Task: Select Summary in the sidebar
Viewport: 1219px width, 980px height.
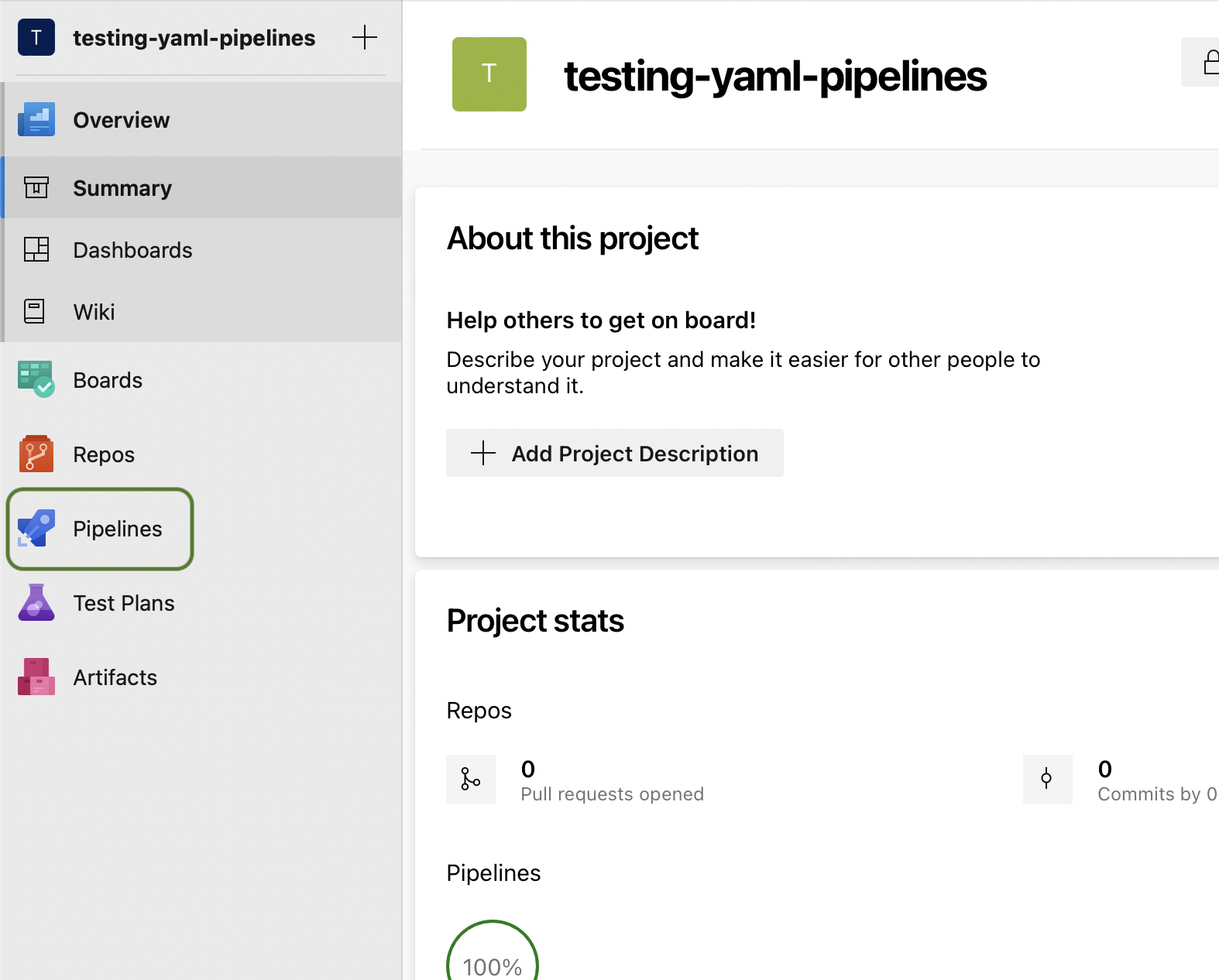Action: tap(122, 188)
